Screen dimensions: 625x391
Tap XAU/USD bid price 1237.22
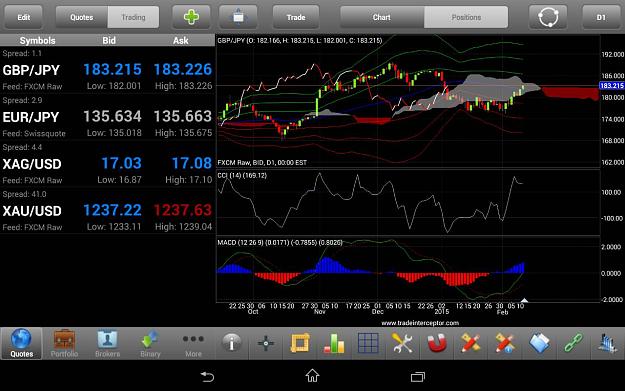click(x=112, y=210)
